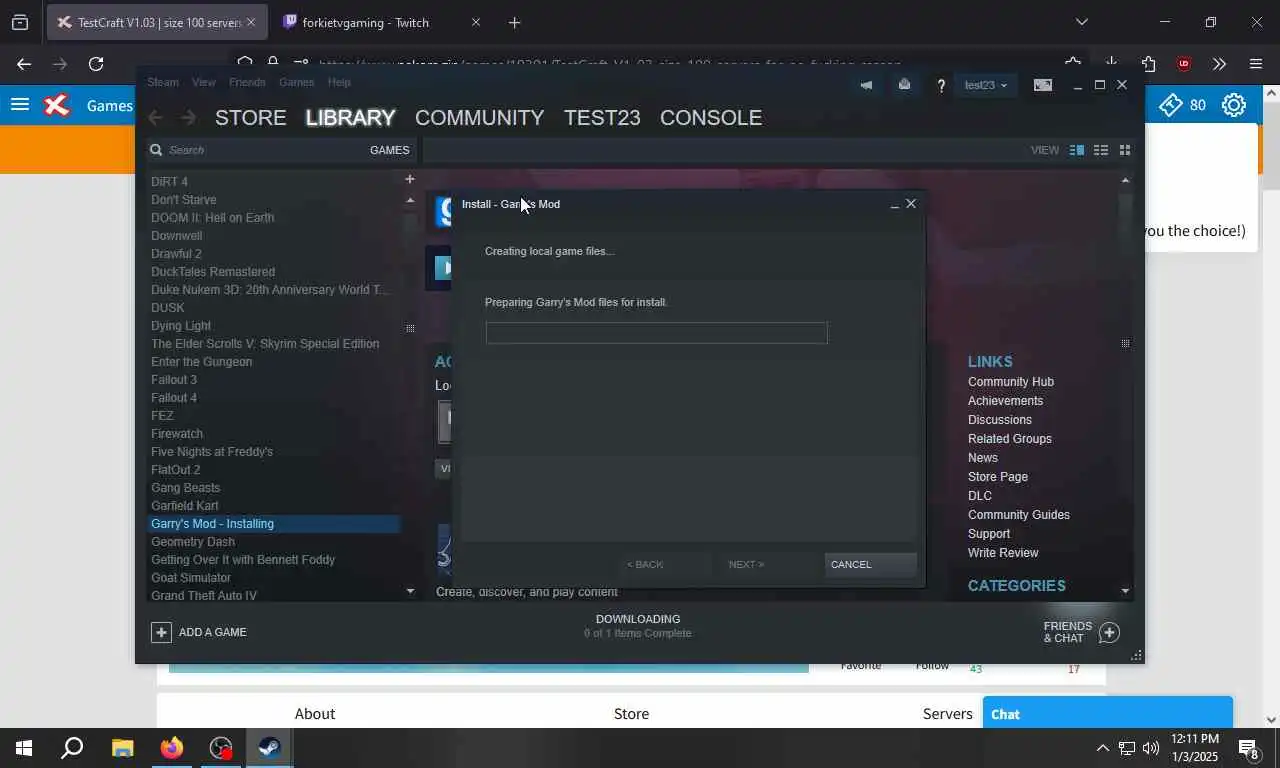The image size is (1280, 768).
Task: Open GAMES filter dropdown beside search
Action: tap(389, 150)
